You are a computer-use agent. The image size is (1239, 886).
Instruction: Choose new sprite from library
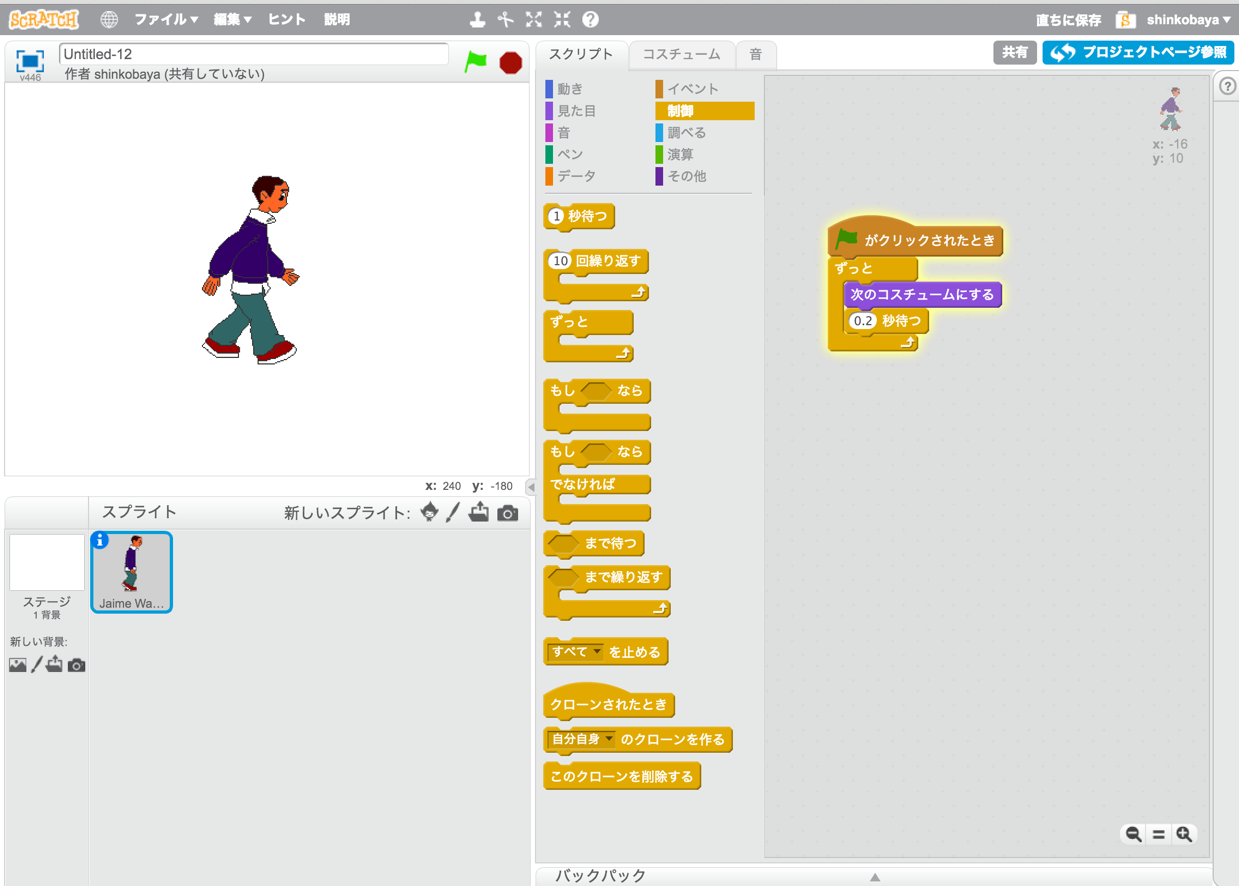tap(430, 512)
